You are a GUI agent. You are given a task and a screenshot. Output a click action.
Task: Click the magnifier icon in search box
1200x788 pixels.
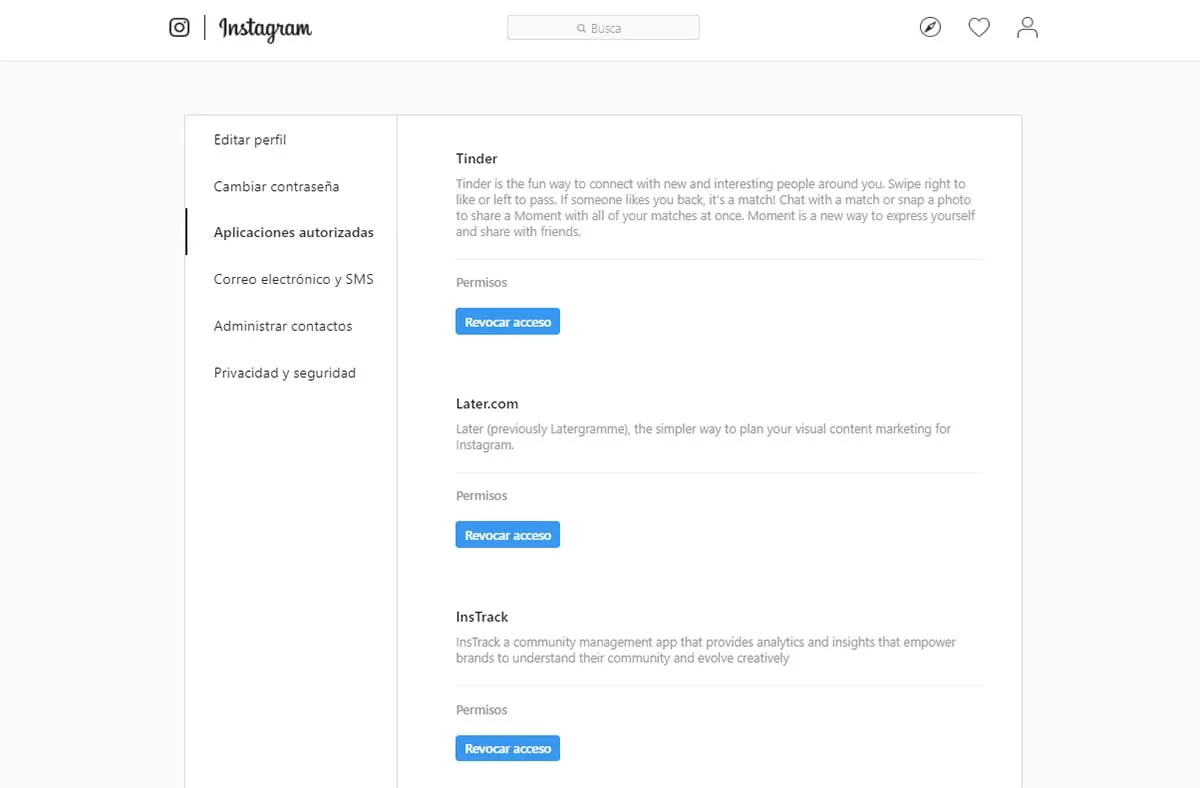(581, 29)
